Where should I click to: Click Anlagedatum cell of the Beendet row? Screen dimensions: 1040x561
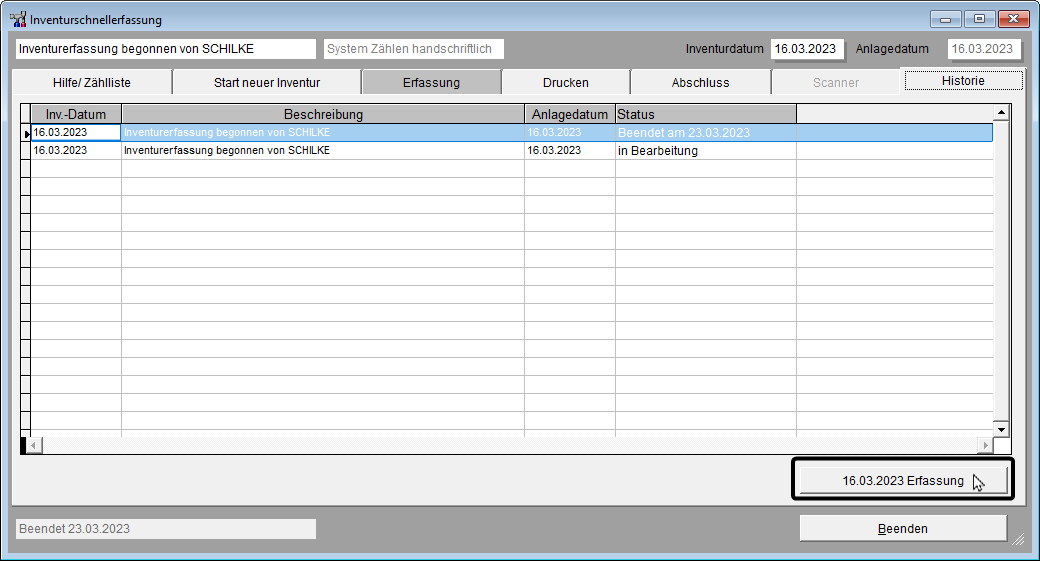570,133
